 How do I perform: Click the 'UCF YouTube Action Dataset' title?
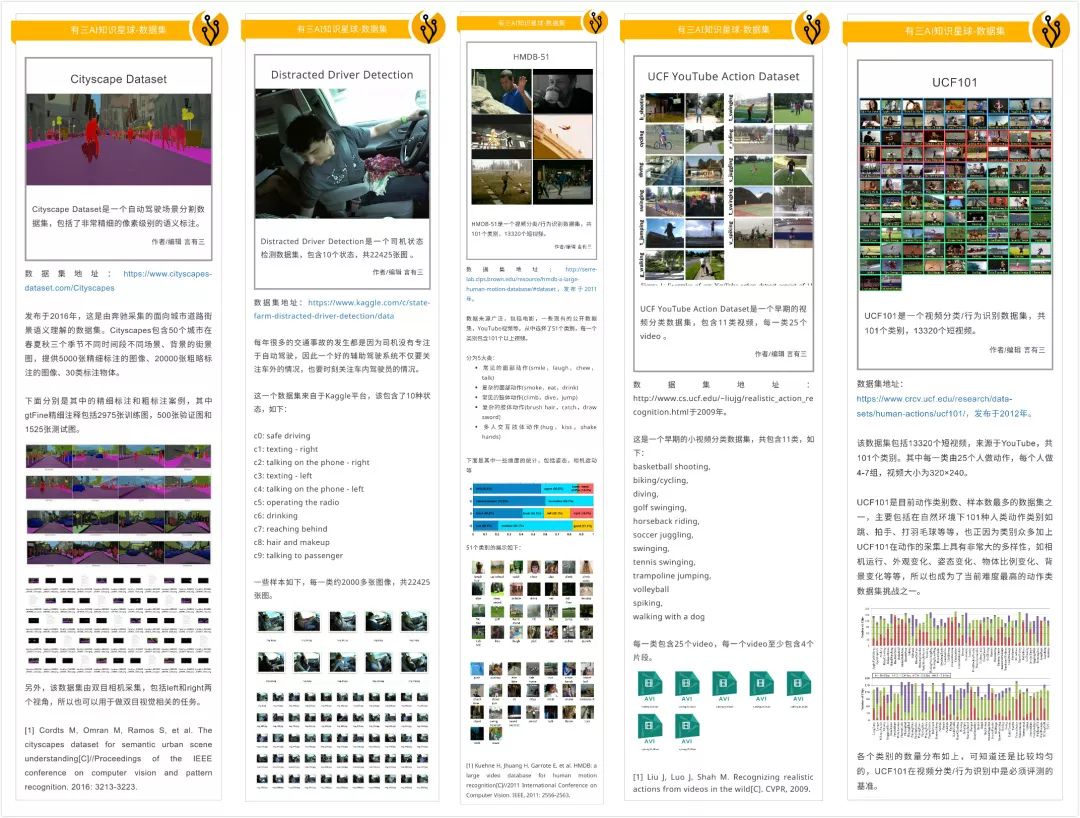723,76
